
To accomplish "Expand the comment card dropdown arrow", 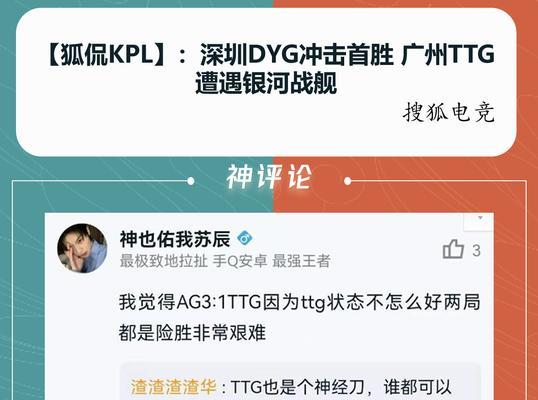I will point(480,218).
